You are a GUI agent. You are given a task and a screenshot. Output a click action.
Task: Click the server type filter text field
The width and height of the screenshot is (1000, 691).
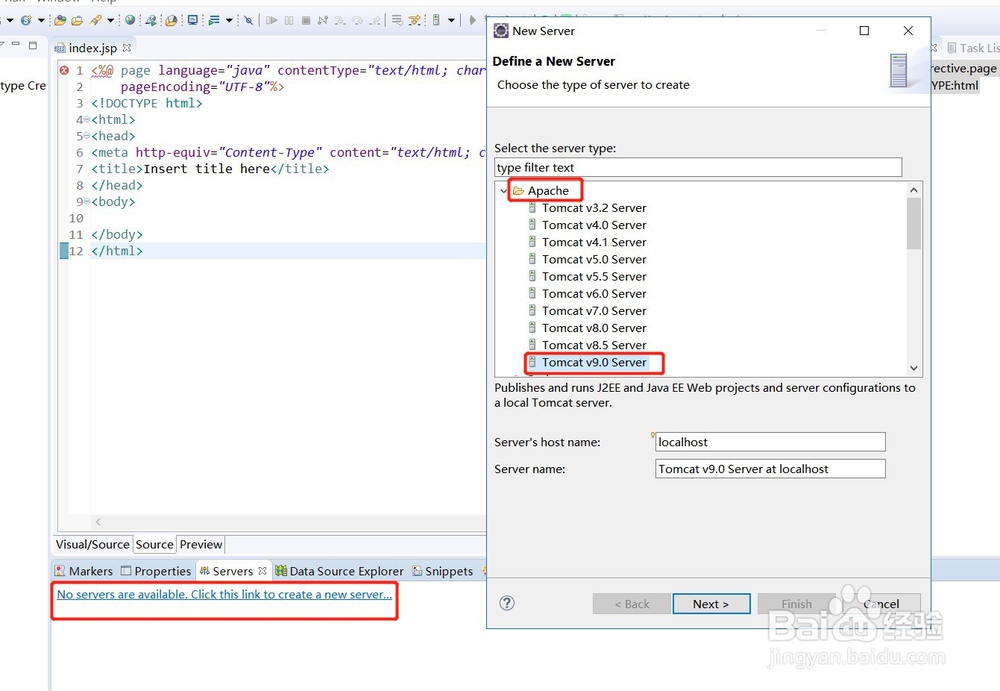(x=698, y=167)
